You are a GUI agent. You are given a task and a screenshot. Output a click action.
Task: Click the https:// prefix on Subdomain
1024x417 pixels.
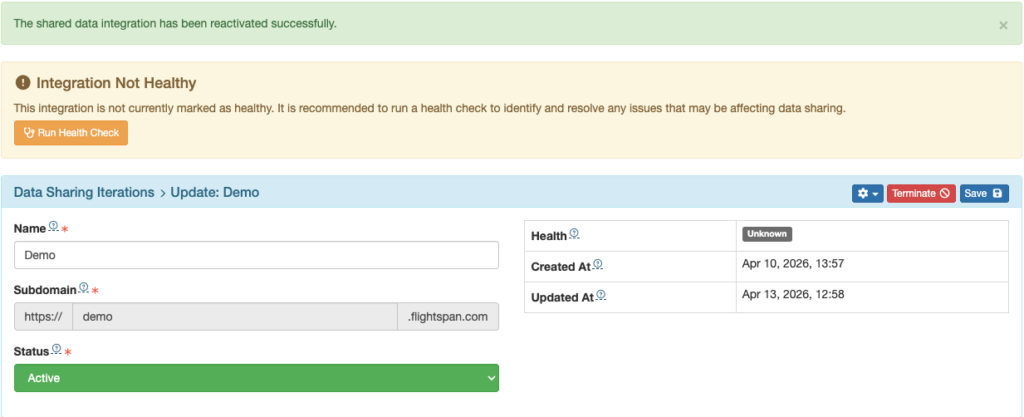pos(43,316)
